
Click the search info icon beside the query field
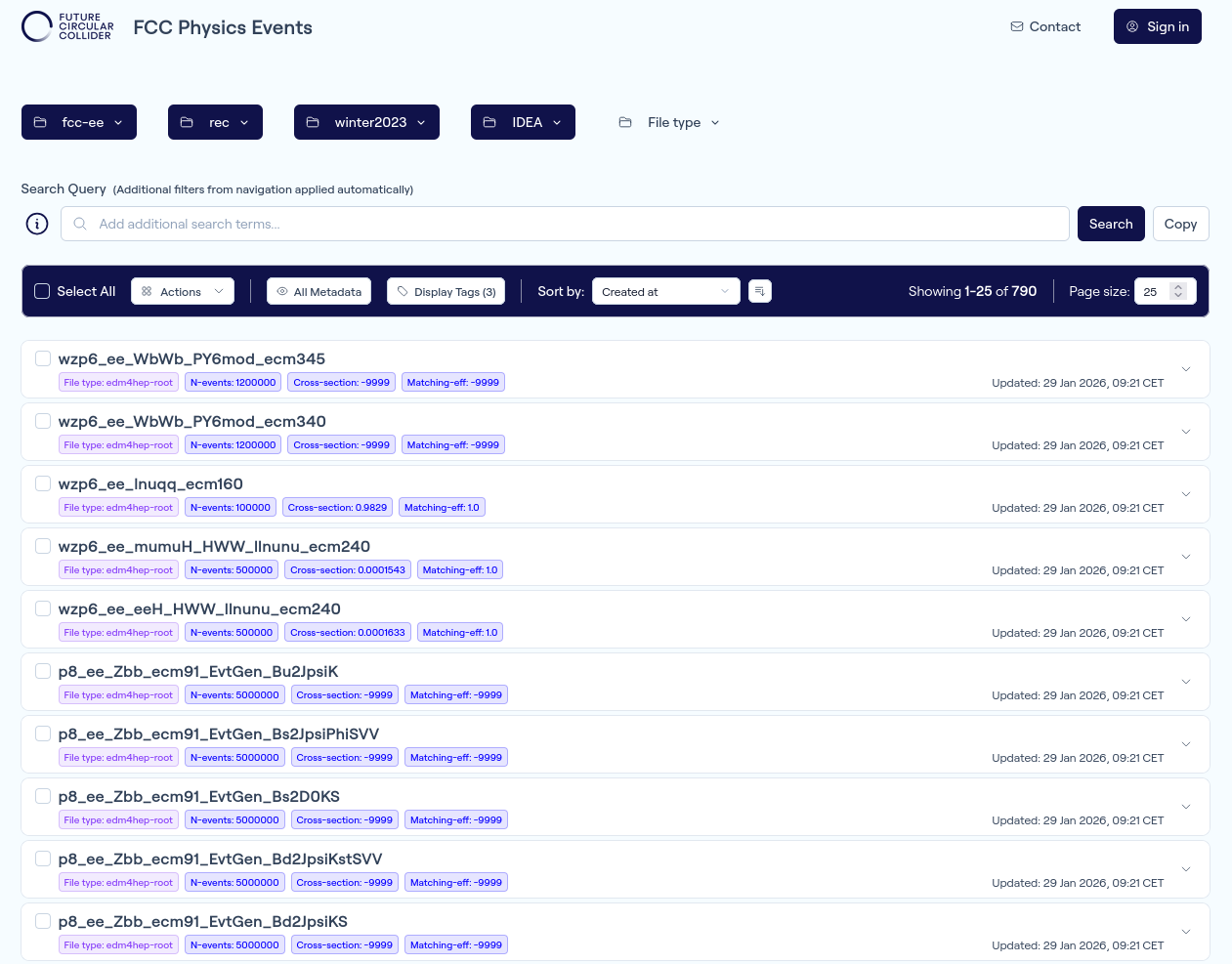pos(36,224)
